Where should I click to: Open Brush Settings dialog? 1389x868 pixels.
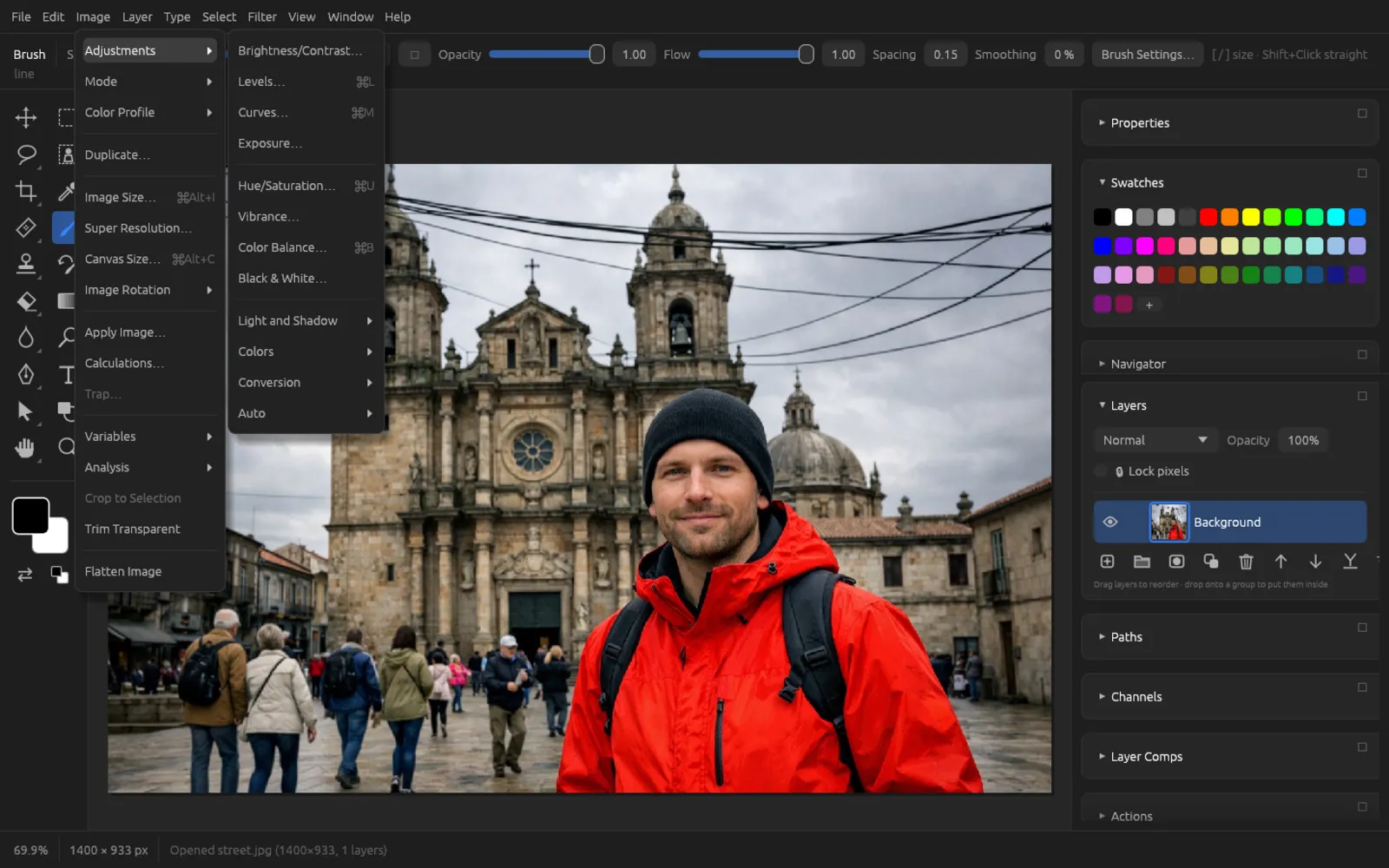point(1148,55)
